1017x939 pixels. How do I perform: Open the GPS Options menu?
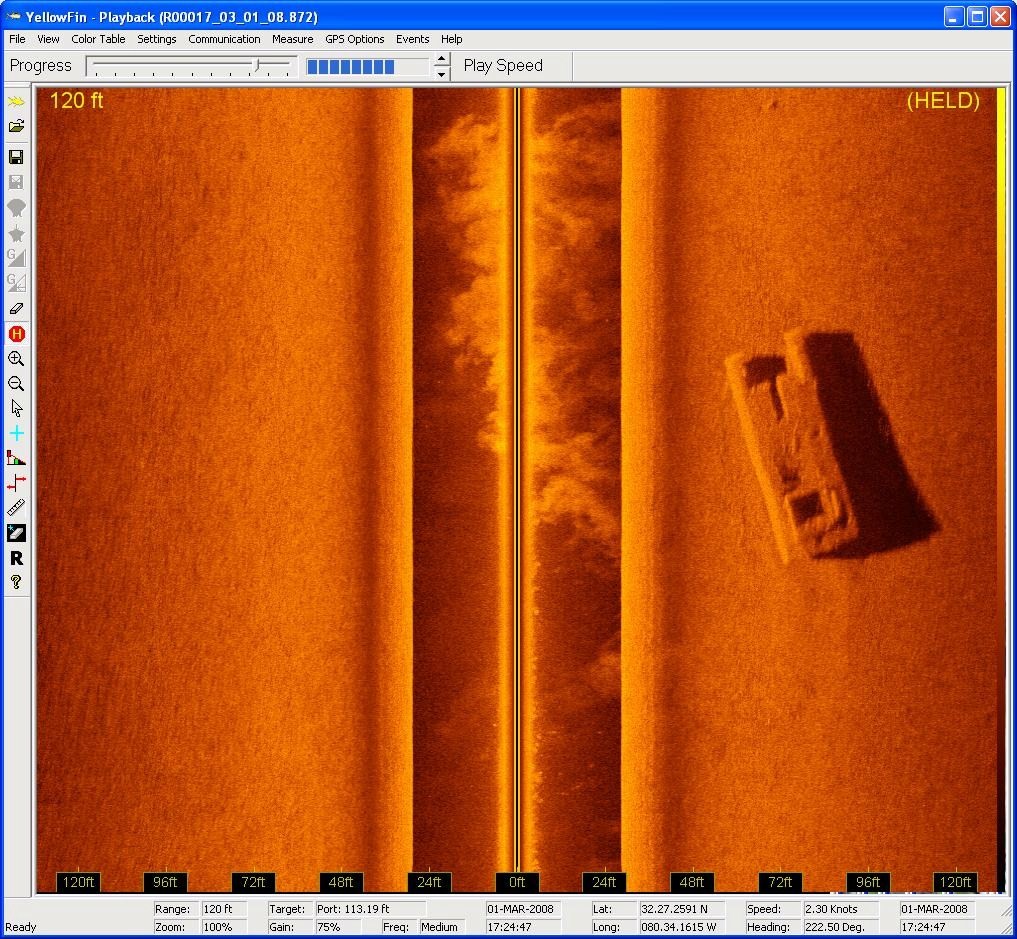pyautogui.click(x=354, y=39)
